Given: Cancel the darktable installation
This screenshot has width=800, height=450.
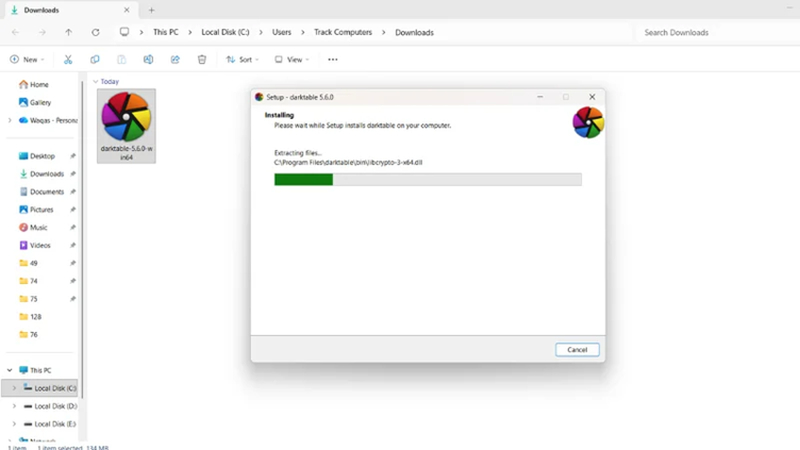Looking at the screenshot, I should coord(577,350).
